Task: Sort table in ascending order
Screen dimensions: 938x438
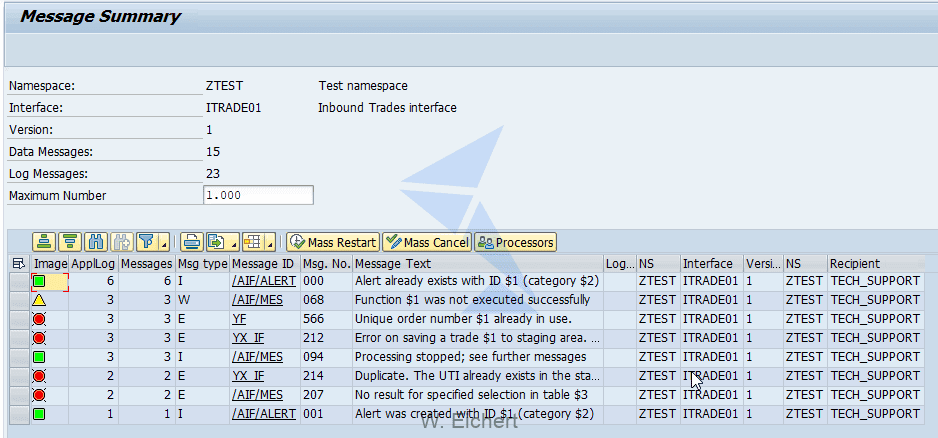Action: [45, 242]
